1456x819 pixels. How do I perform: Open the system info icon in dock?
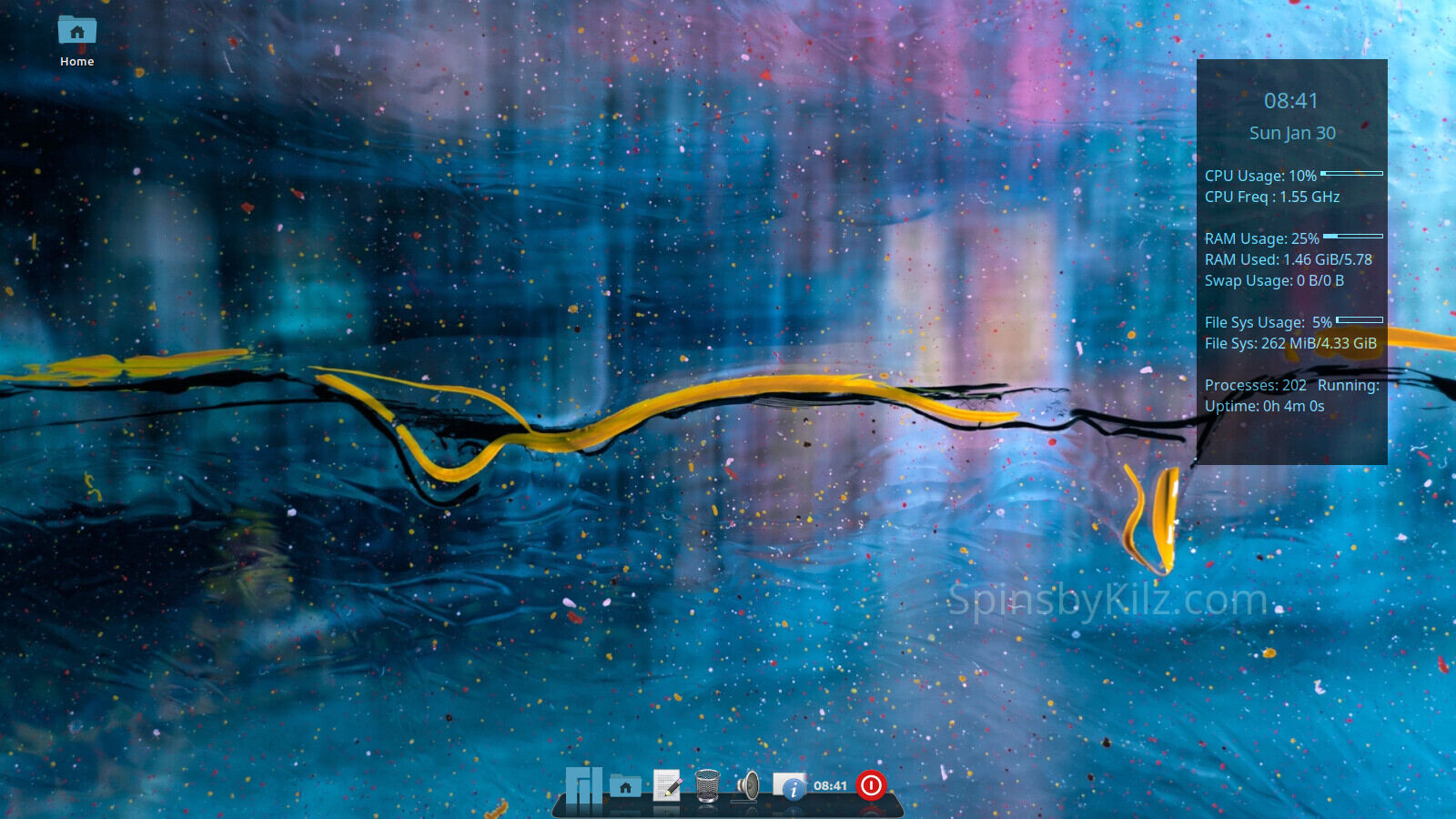[x=789, y=785]
